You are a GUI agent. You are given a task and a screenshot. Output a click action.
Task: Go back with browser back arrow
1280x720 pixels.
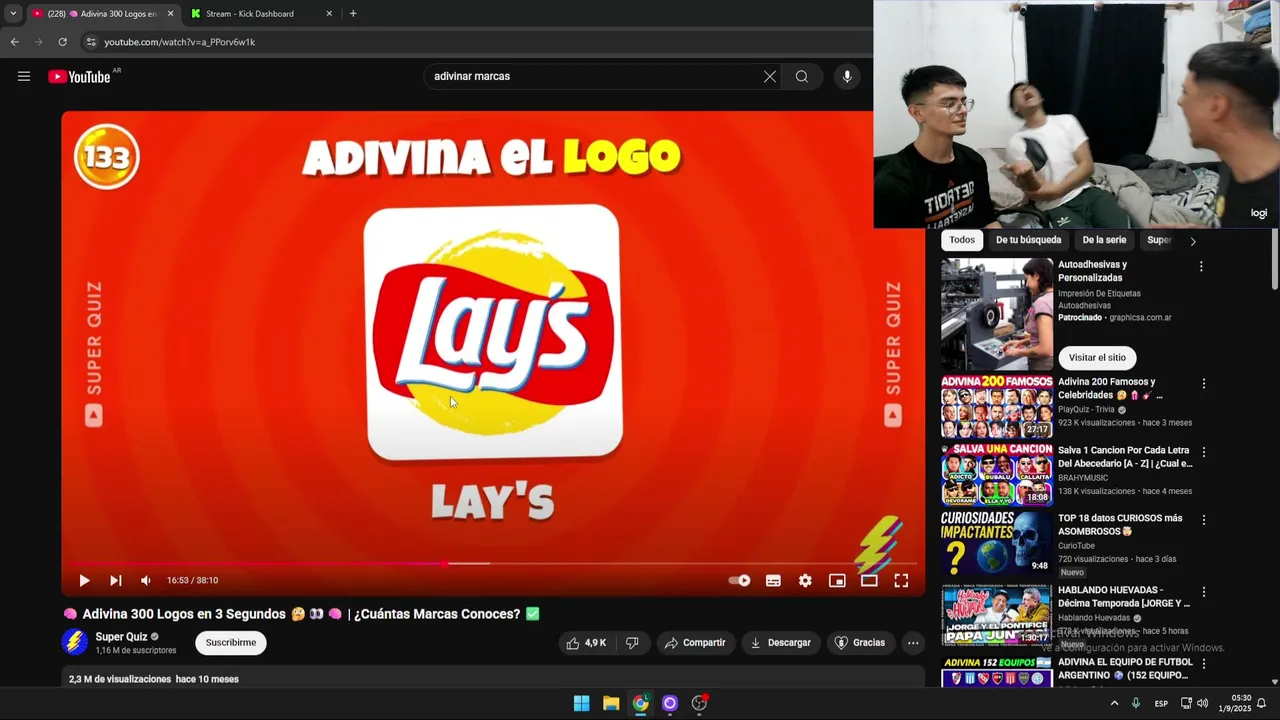pyautogui.click(x=14, y=42)
